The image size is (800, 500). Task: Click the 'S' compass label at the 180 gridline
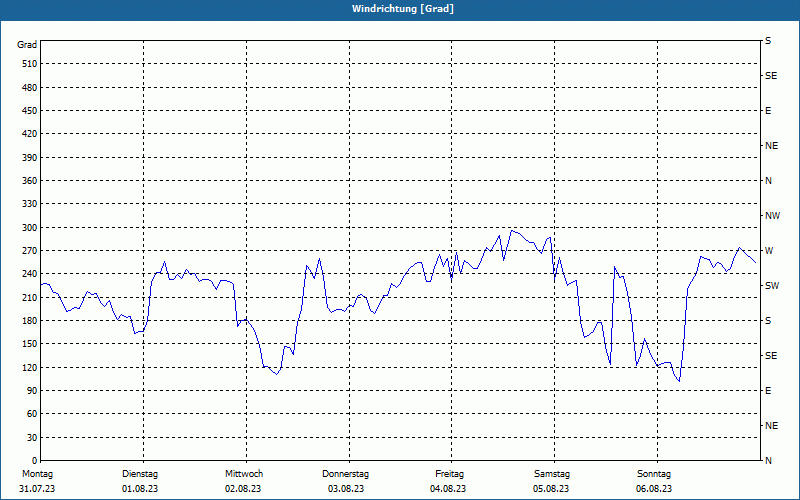pos(768,320)
